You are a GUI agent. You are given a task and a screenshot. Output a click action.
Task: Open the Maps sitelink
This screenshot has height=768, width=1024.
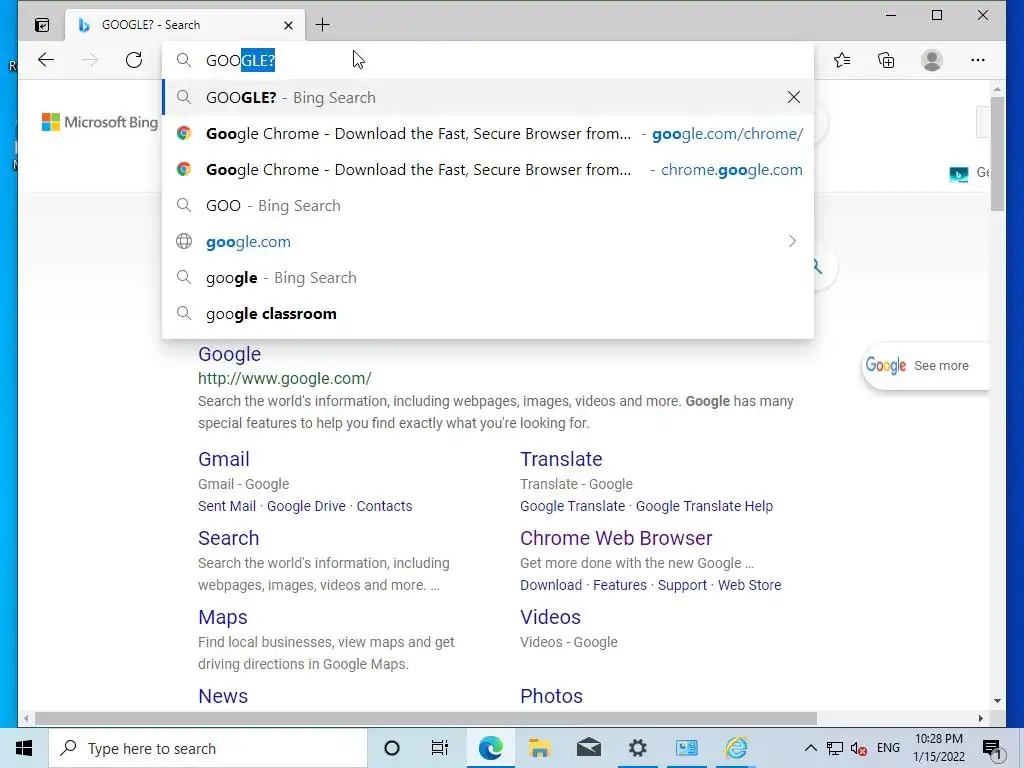[223, 617]
